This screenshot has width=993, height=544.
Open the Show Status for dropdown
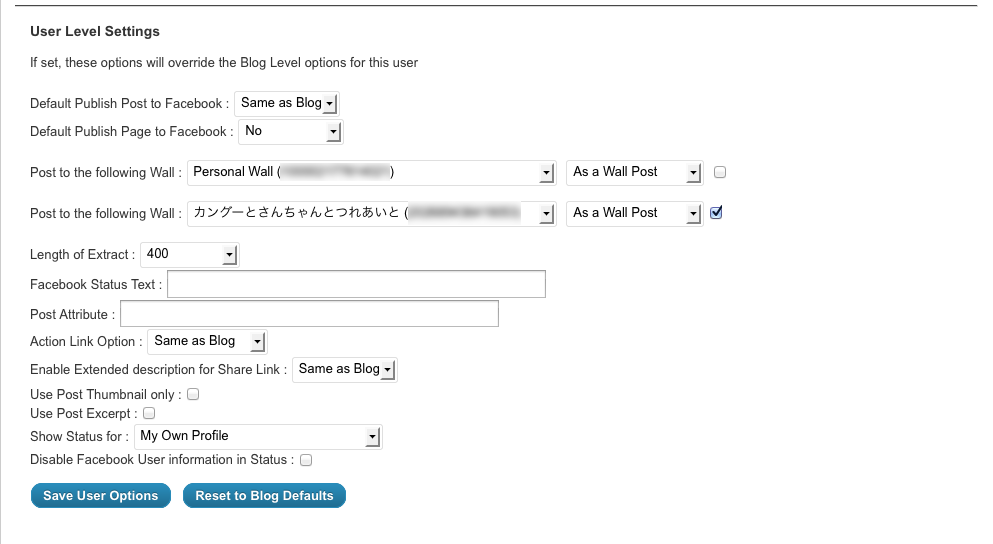point(258,436)
